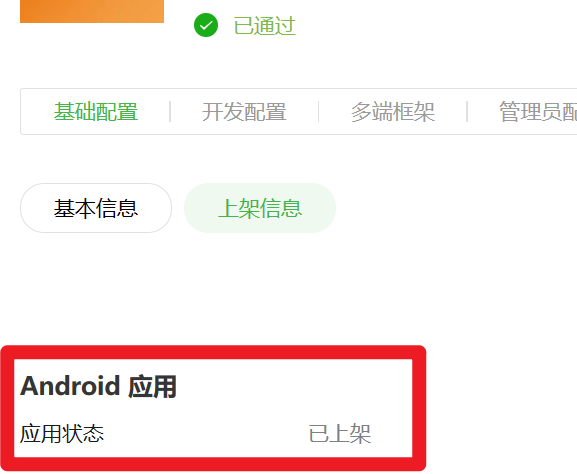Click the divider between 基础配置 and 开发配置
Image resolution: width=577 pixels, height=474 pixels.
pyautogui.click(x=170, y=112)
